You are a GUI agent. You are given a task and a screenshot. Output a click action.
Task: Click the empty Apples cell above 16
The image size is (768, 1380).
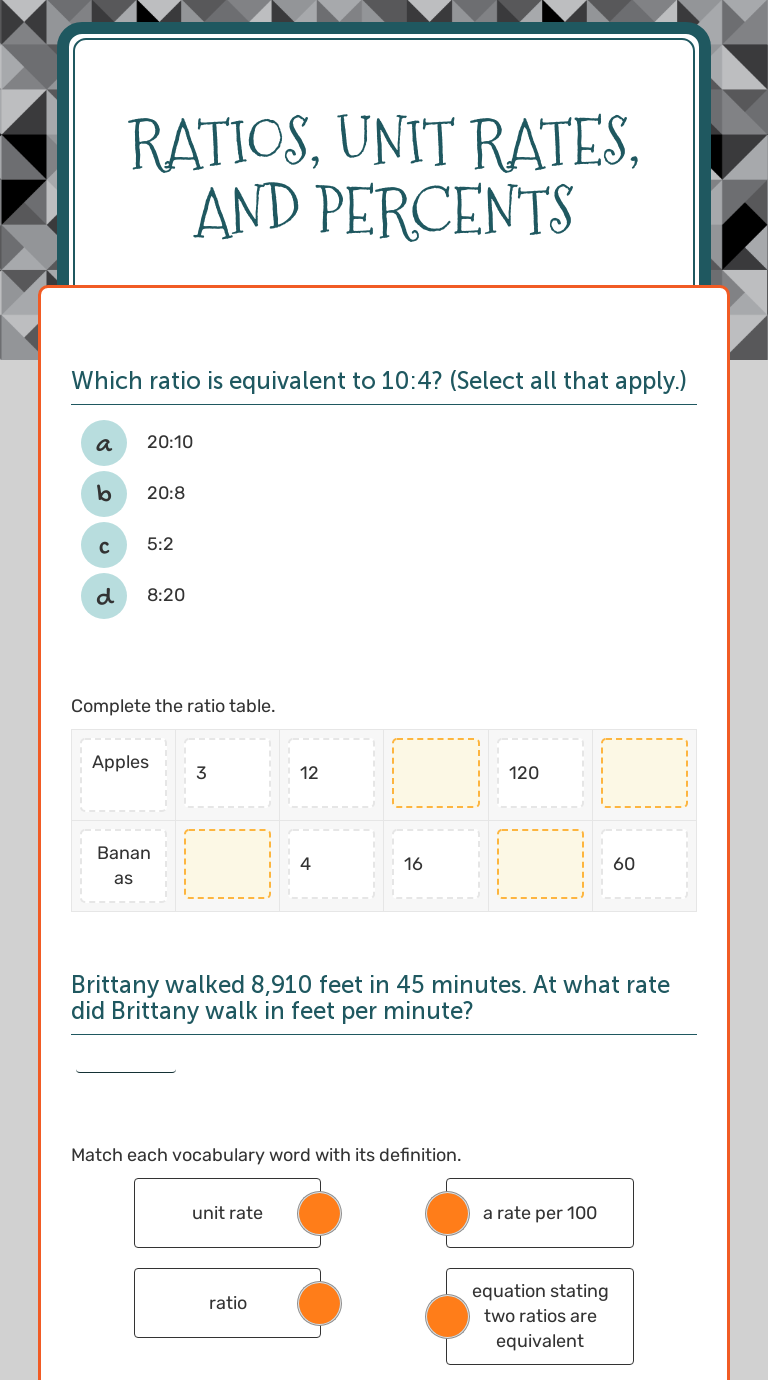point(435,773)
